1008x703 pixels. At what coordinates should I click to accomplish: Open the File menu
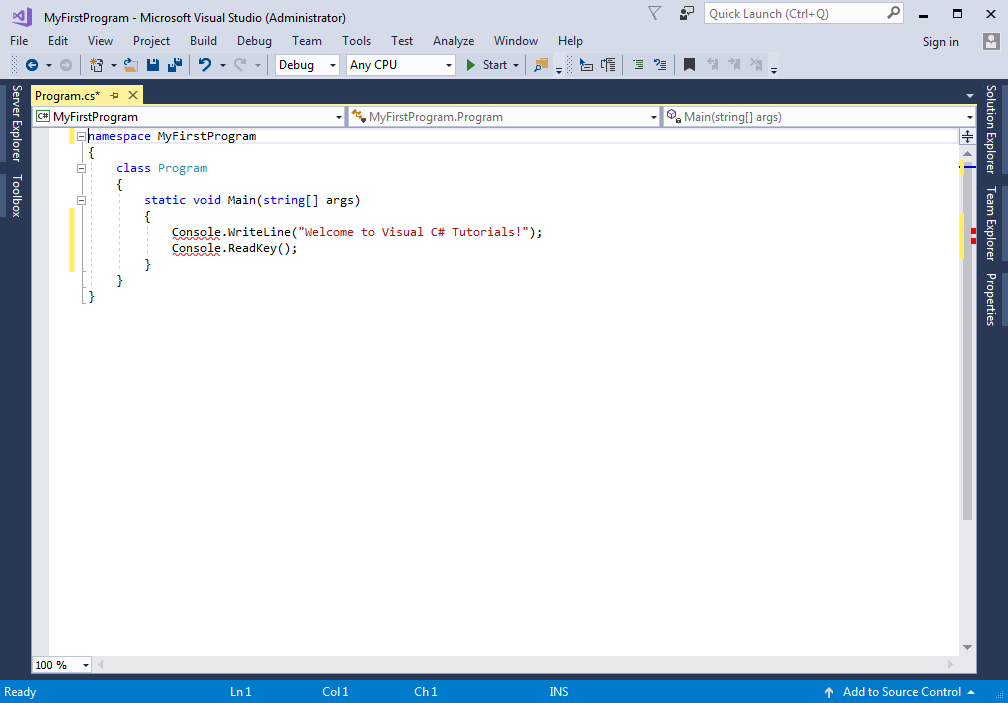pos(19,41)
